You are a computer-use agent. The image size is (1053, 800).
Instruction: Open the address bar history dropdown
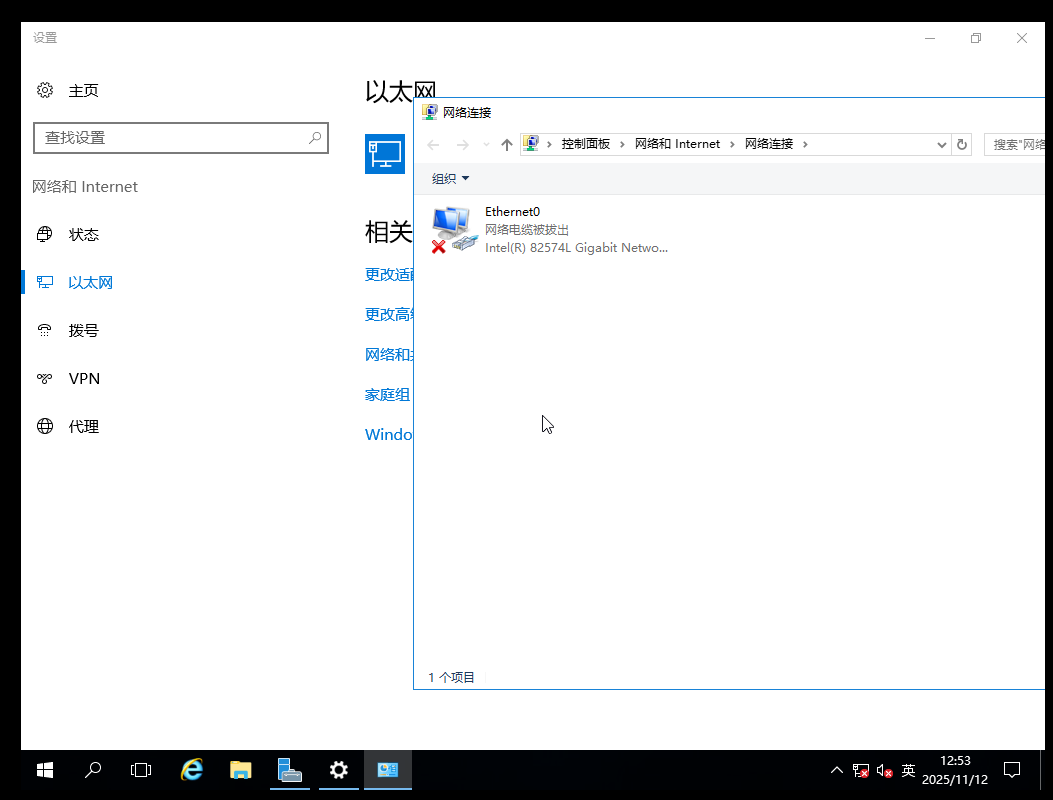pos(942,144)
